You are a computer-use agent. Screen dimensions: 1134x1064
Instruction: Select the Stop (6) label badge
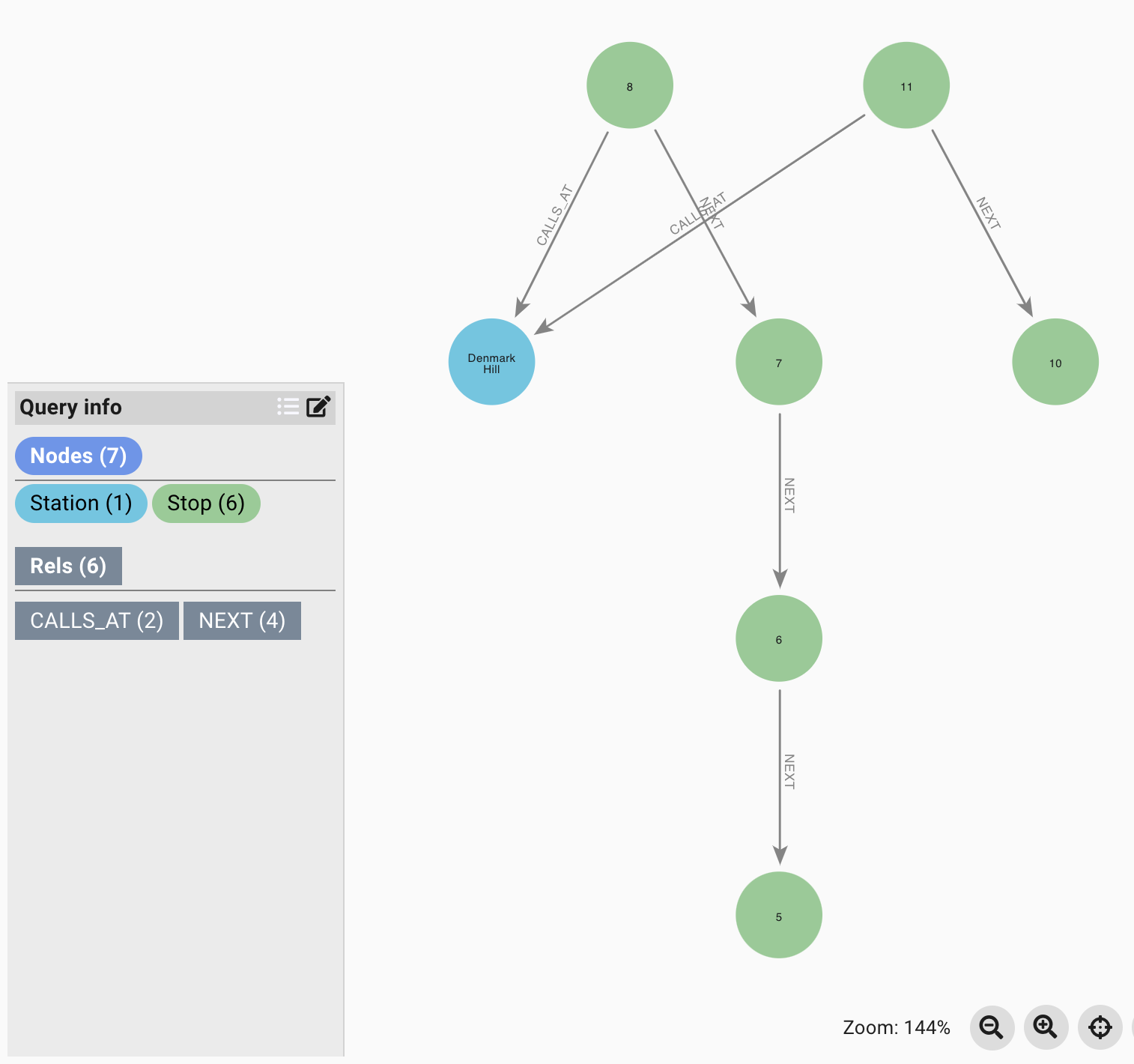pos(206,504)
